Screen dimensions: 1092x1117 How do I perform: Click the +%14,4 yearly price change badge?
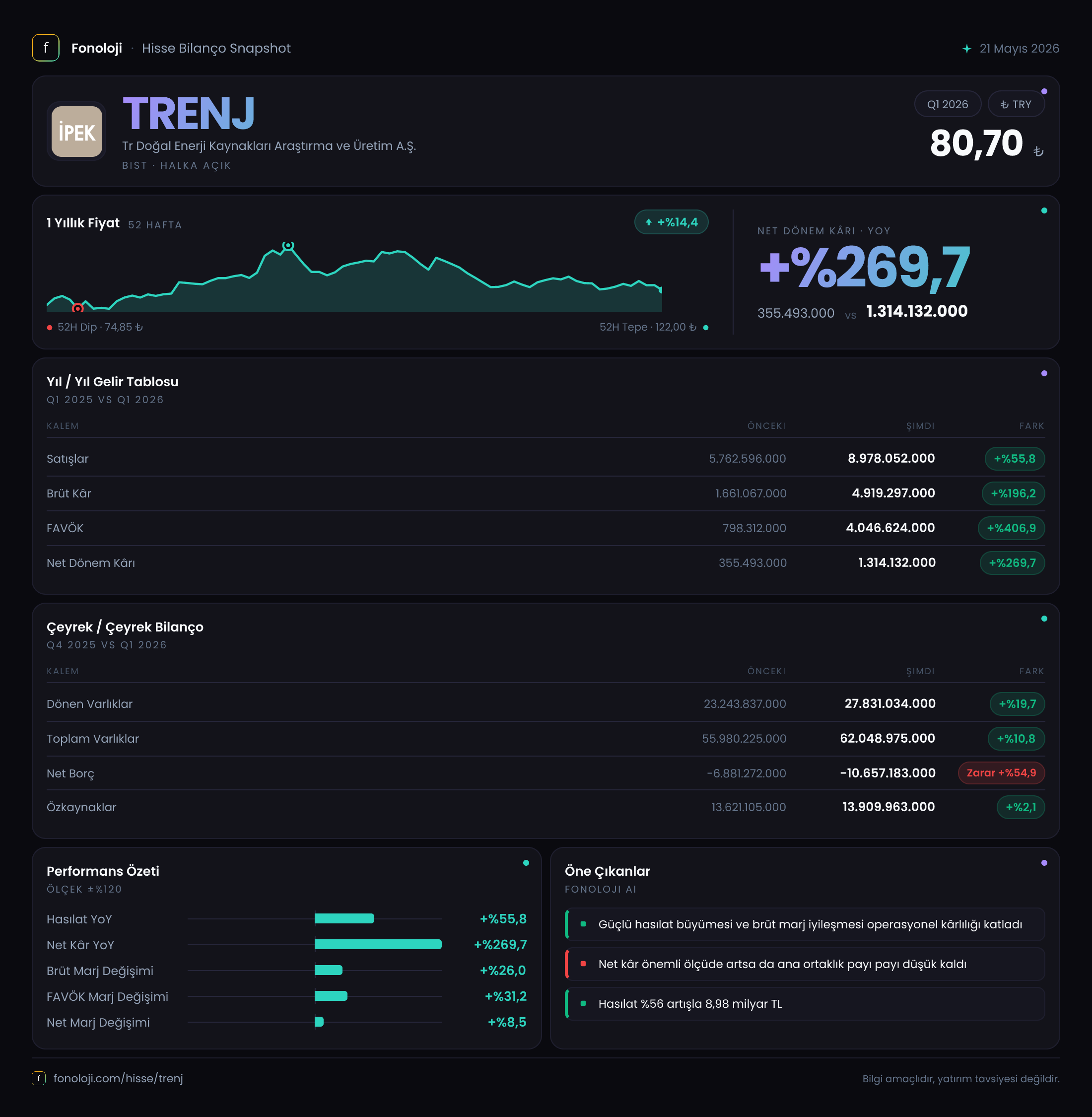coord(671,222)
